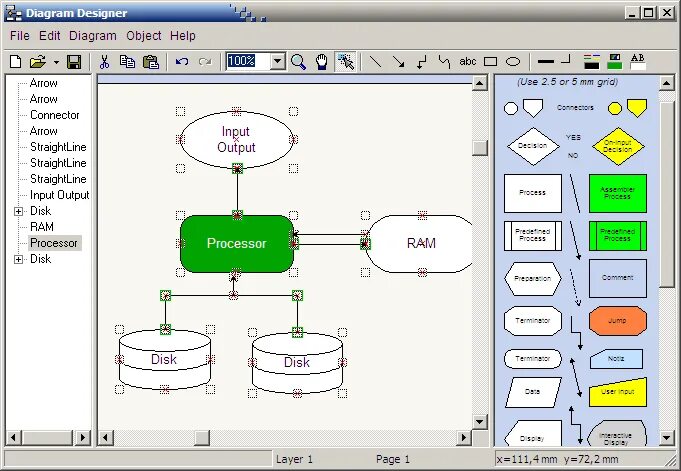Screen dimensions: 681x471
Task: Toggle the selection pointer tool
Action: (346, 61)
